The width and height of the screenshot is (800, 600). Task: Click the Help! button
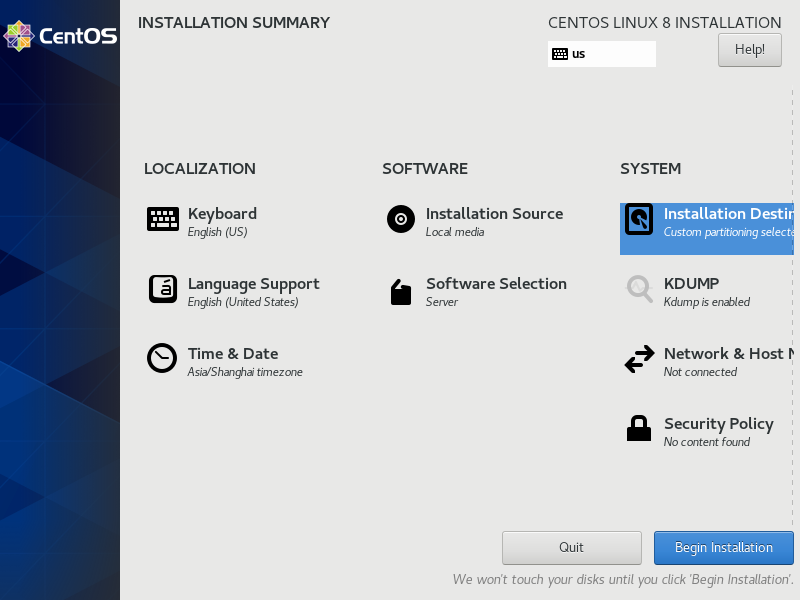[x=749, y=50]
